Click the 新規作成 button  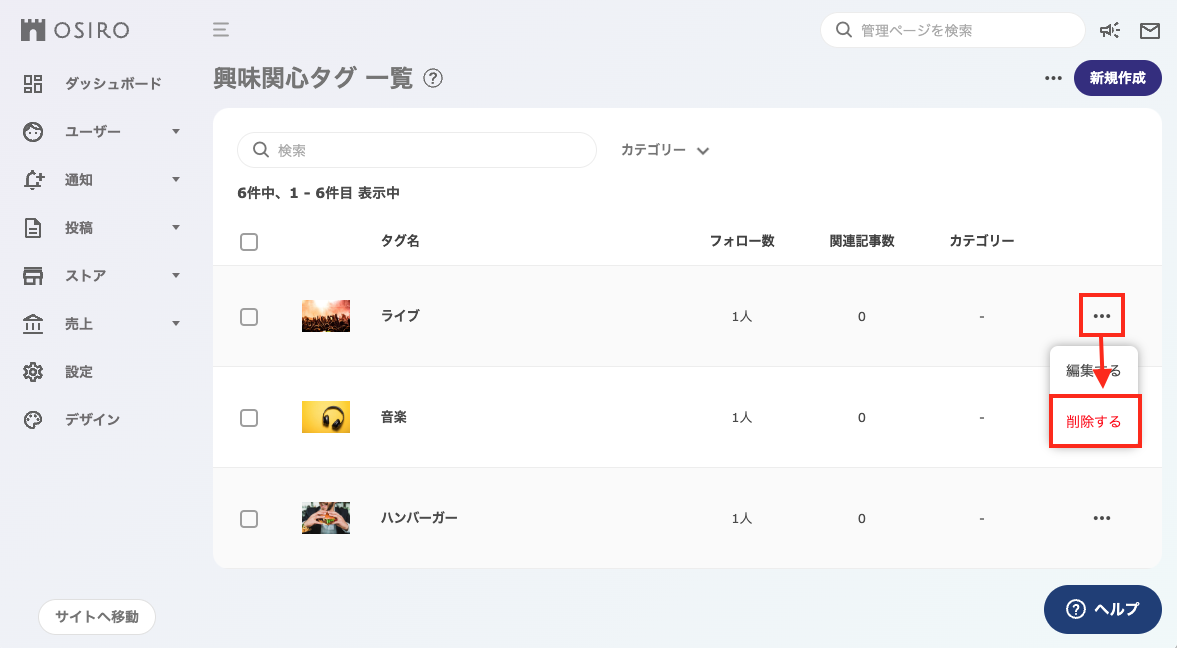(x=1117, y=78)
